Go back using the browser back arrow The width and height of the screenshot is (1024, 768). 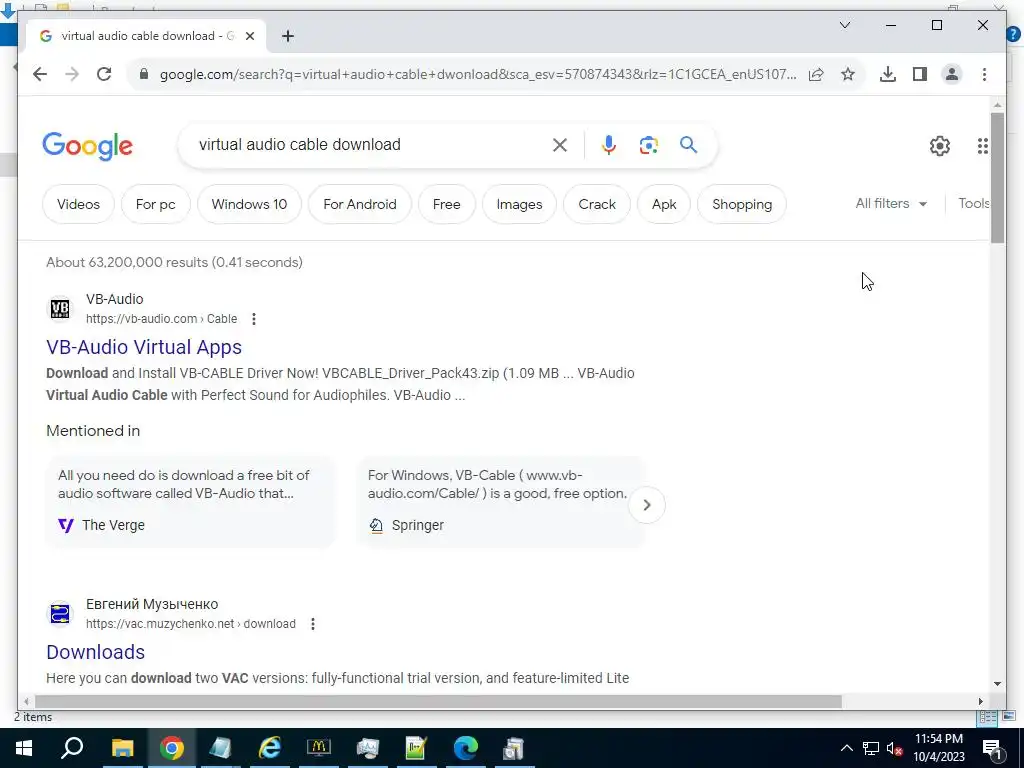pos(40,74)
